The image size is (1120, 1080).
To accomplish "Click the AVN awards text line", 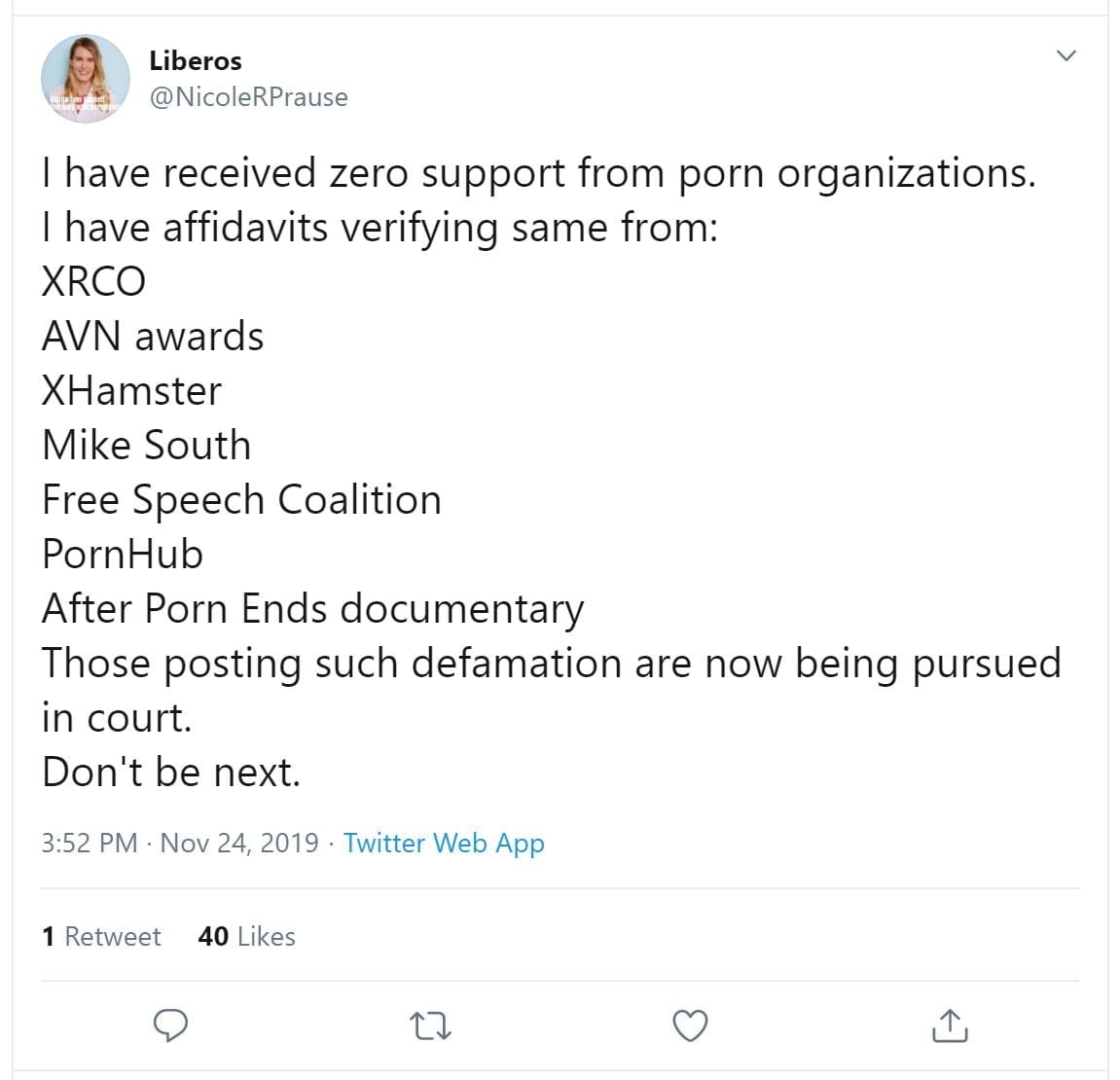I will pyautogui.click(x=153, y=337).
